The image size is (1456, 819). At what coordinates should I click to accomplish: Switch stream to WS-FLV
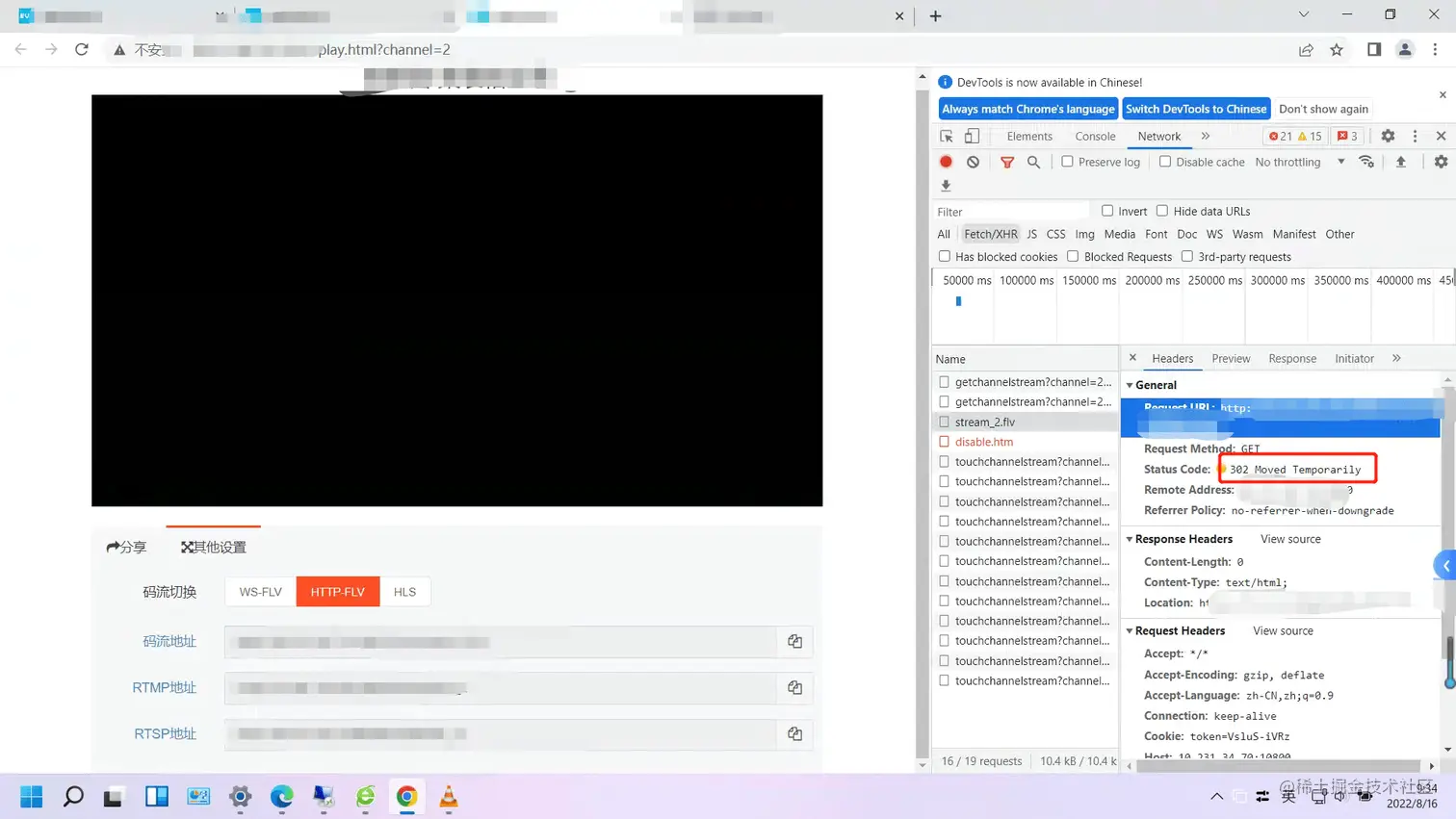point(260,592)
